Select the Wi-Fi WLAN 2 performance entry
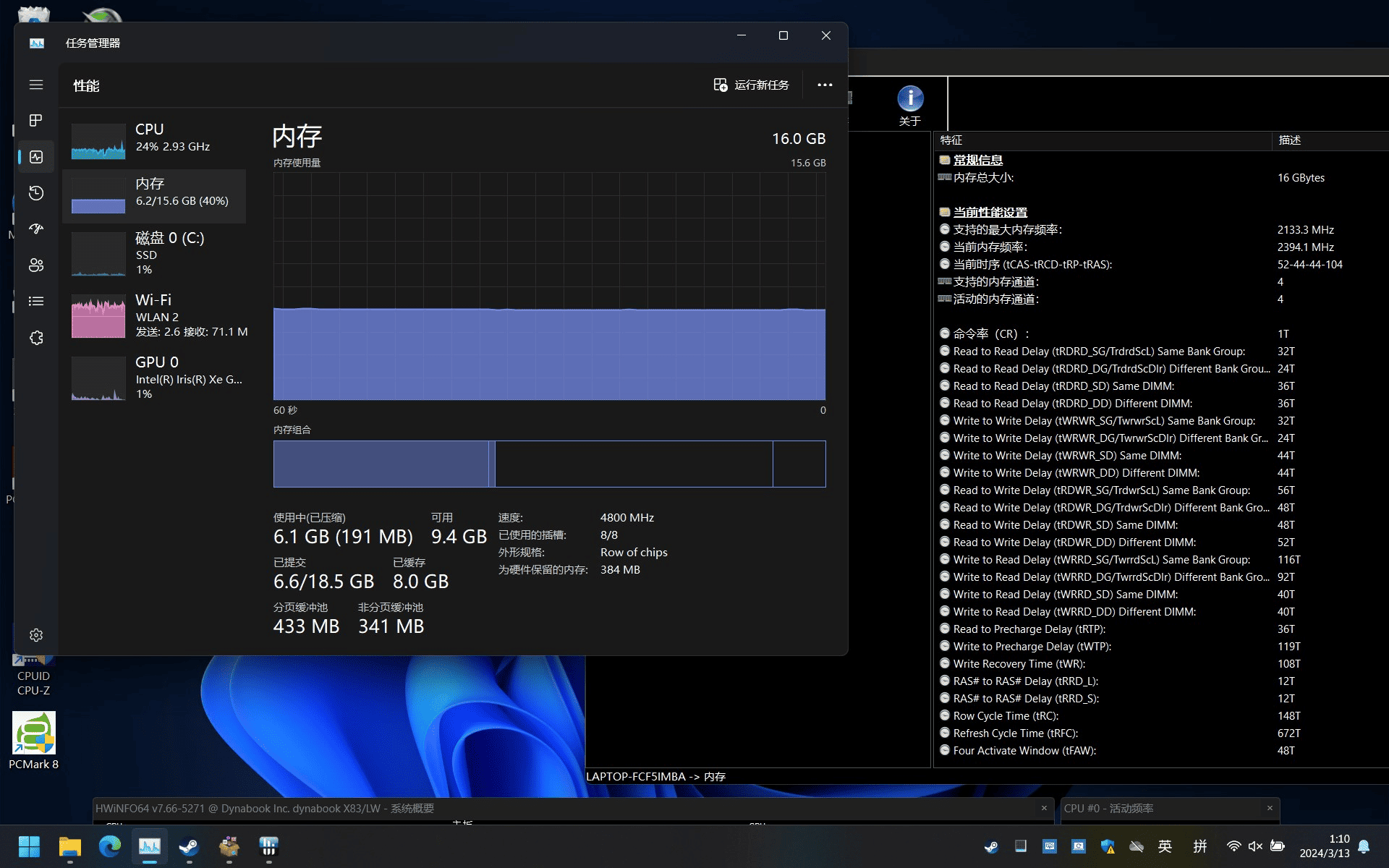 point(156,315)
